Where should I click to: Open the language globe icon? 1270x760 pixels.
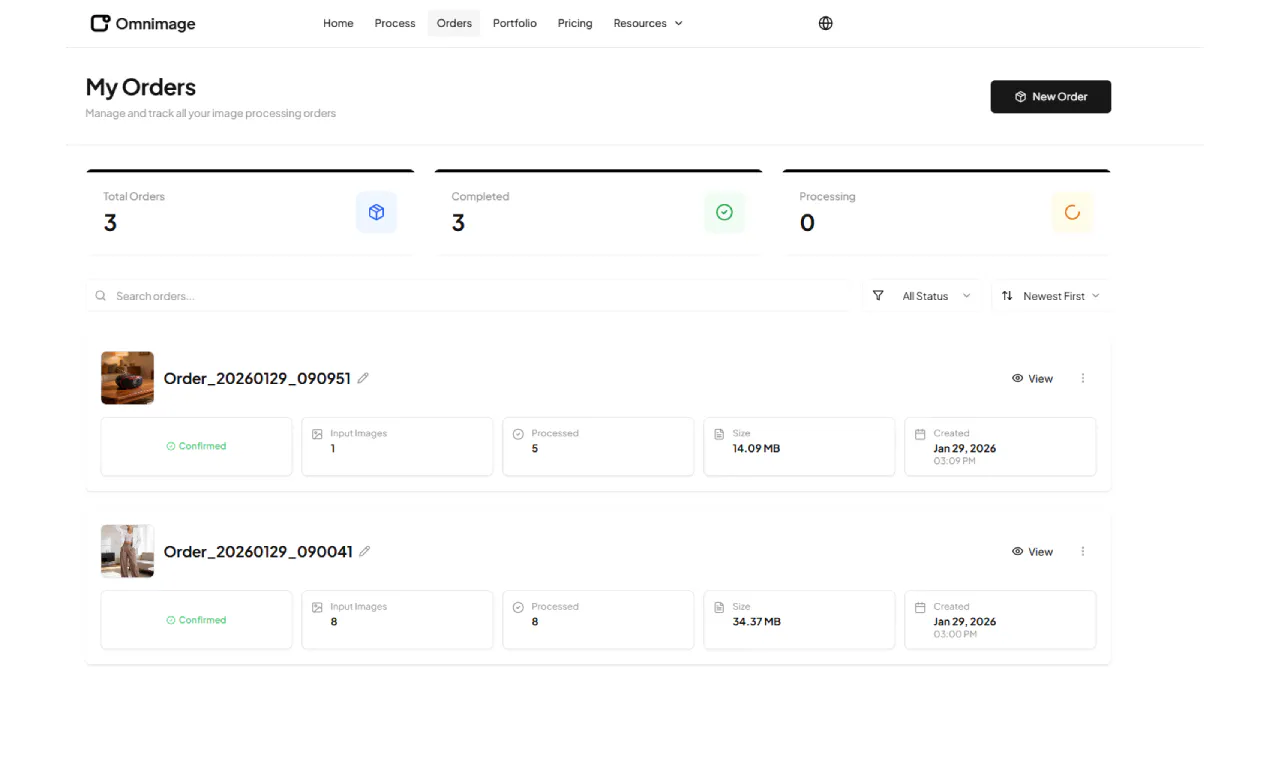(x=826, y=23)
